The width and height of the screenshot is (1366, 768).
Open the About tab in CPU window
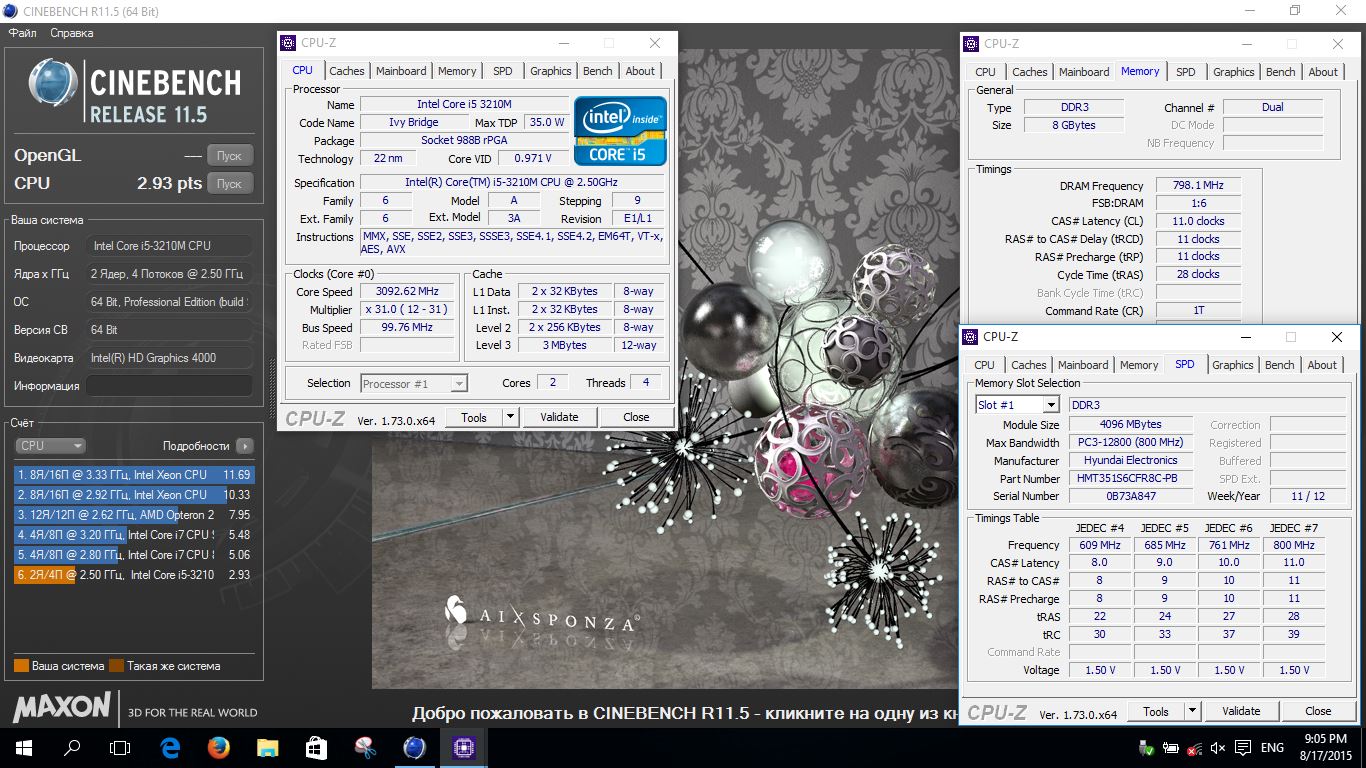640,71
